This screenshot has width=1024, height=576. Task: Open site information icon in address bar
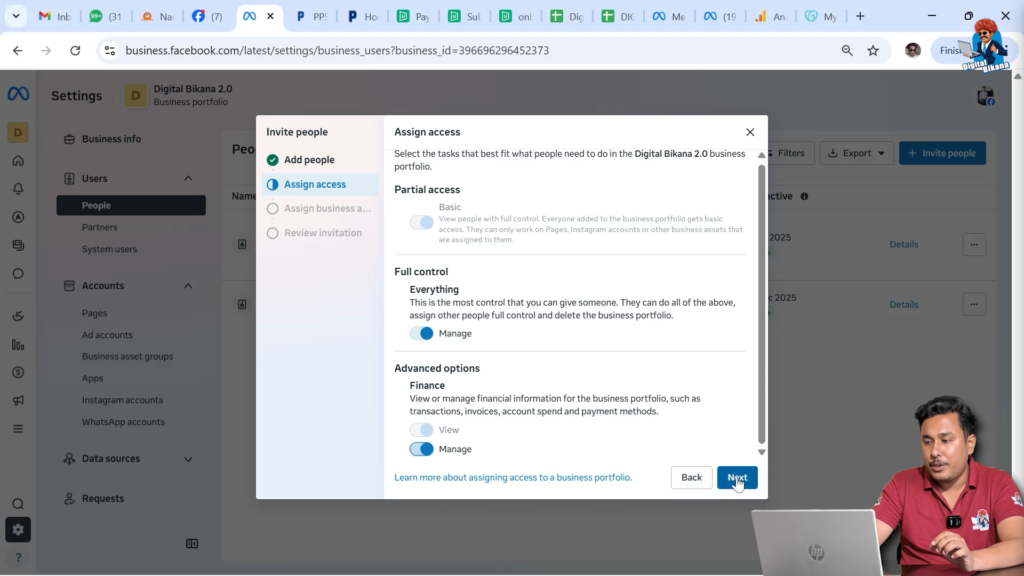click(x=110, y=50)
